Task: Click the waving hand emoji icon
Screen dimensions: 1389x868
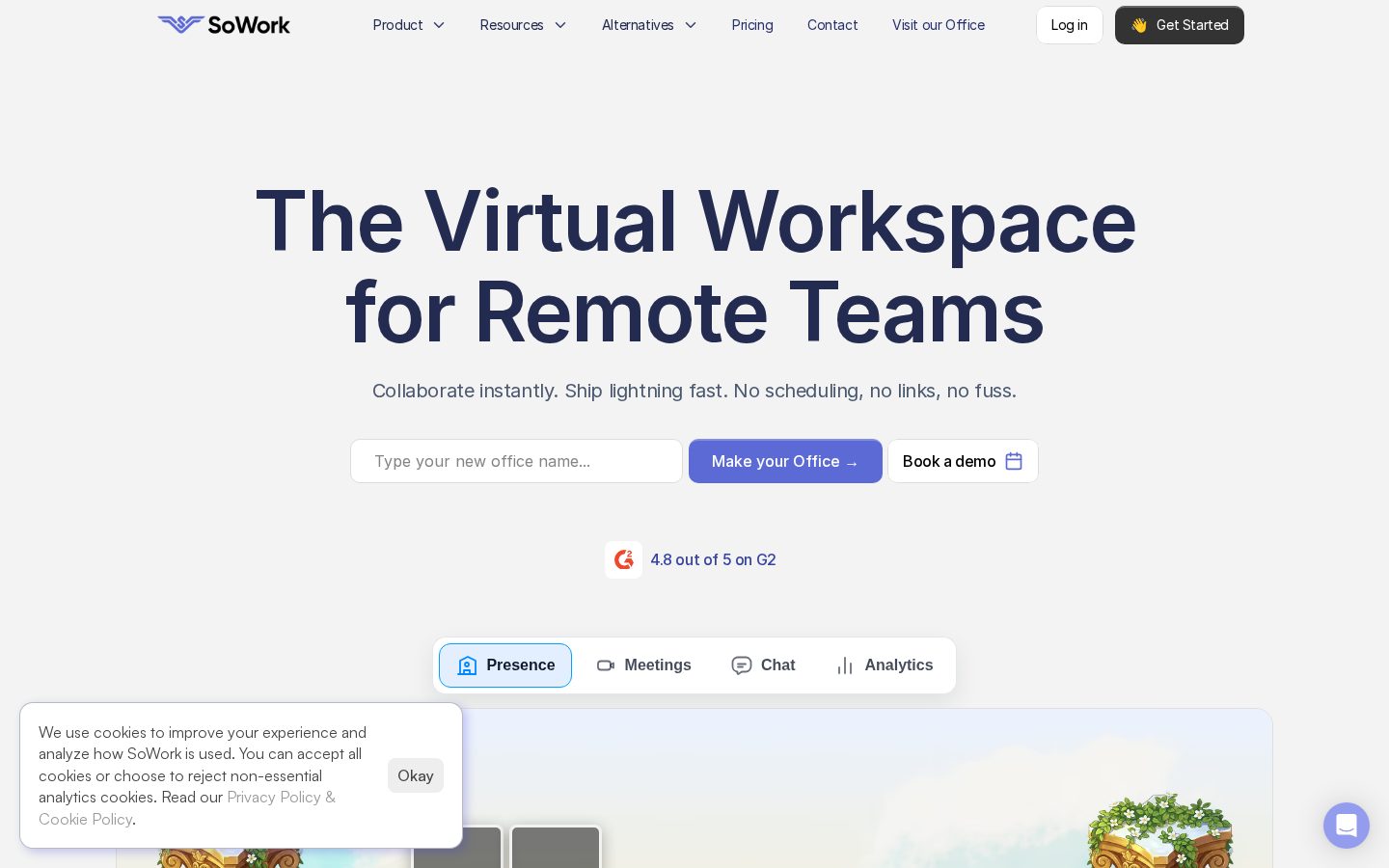Action: [x=1139, y=25]
